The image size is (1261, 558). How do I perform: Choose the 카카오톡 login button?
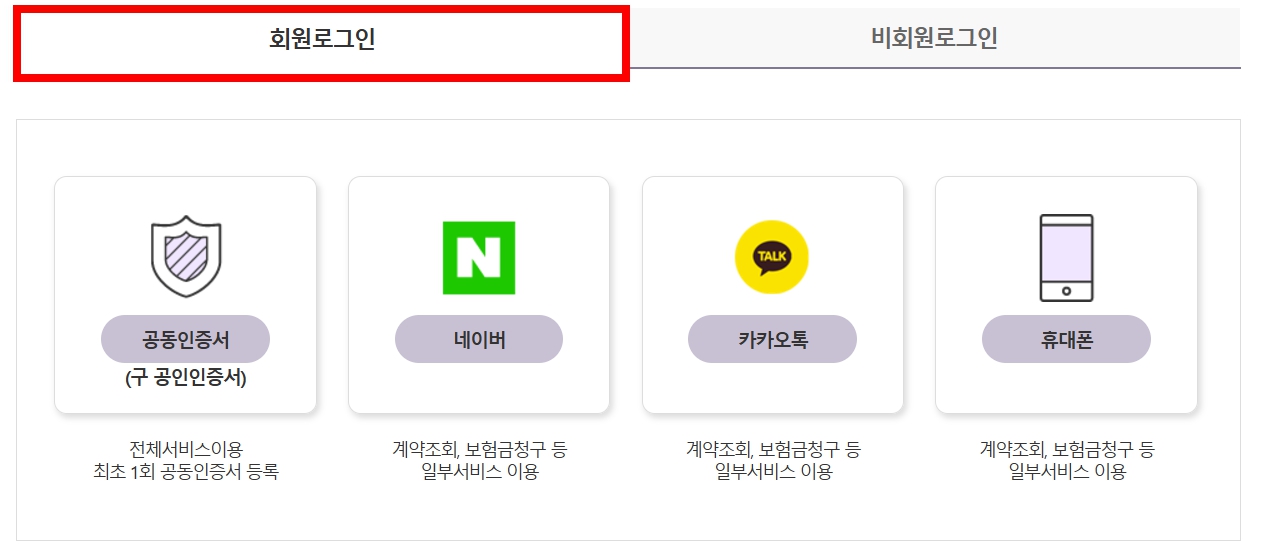(x=772, y=339)
